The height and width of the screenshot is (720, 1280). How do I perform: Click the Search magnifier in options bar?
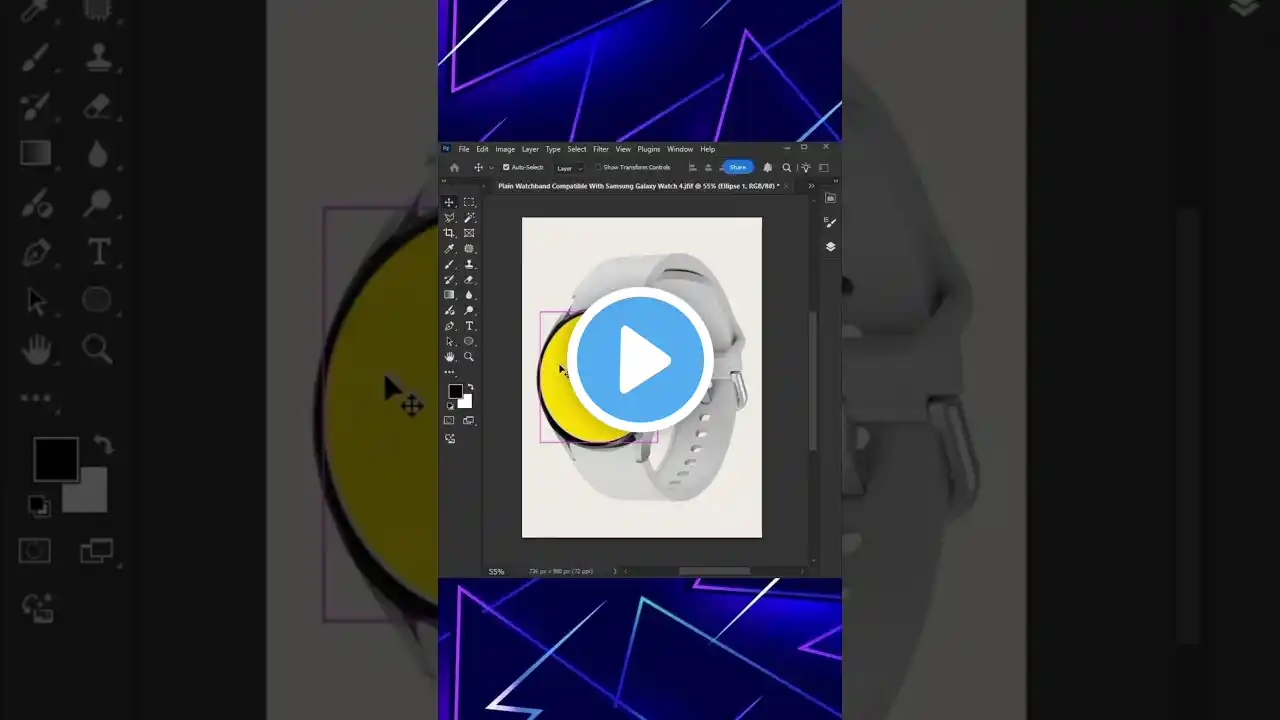(787, 168)
